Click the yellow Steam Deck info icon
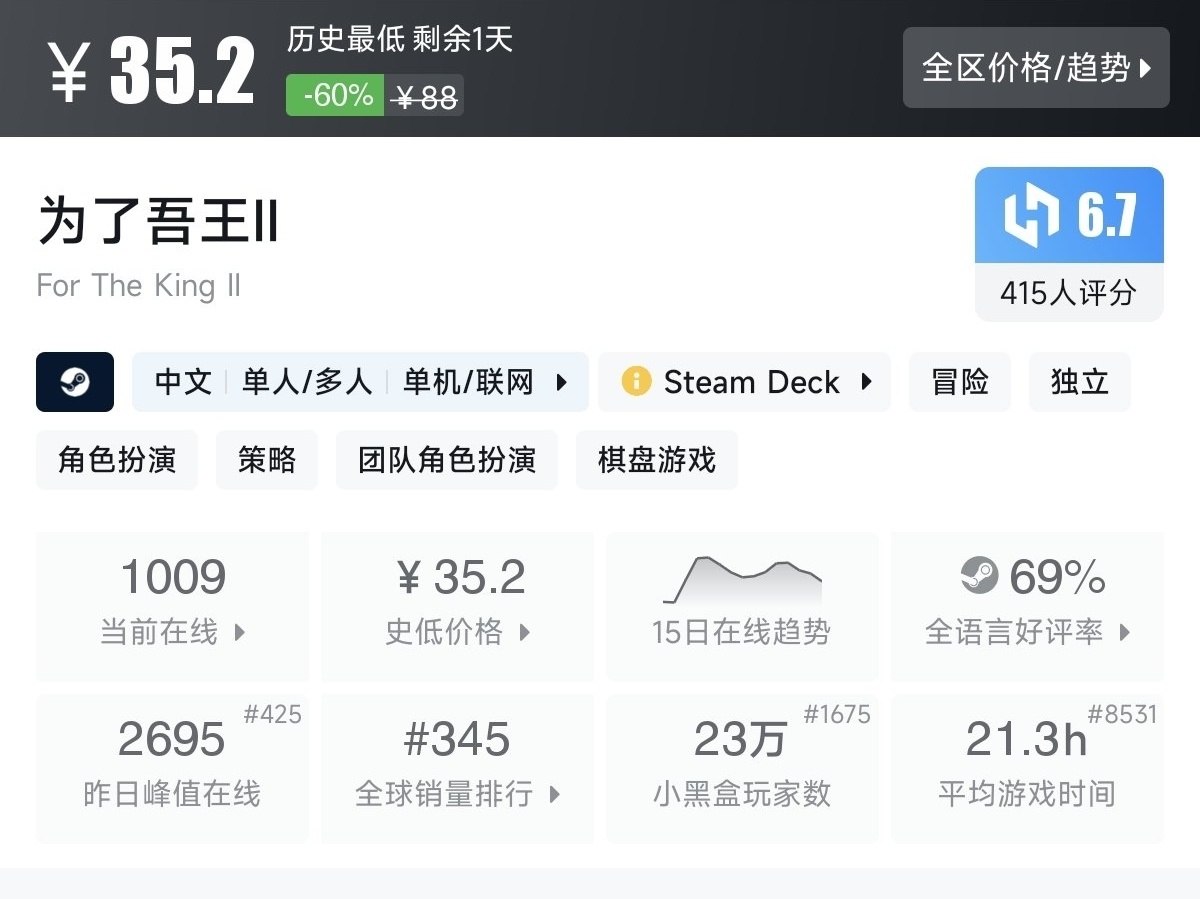 [636, 382]
